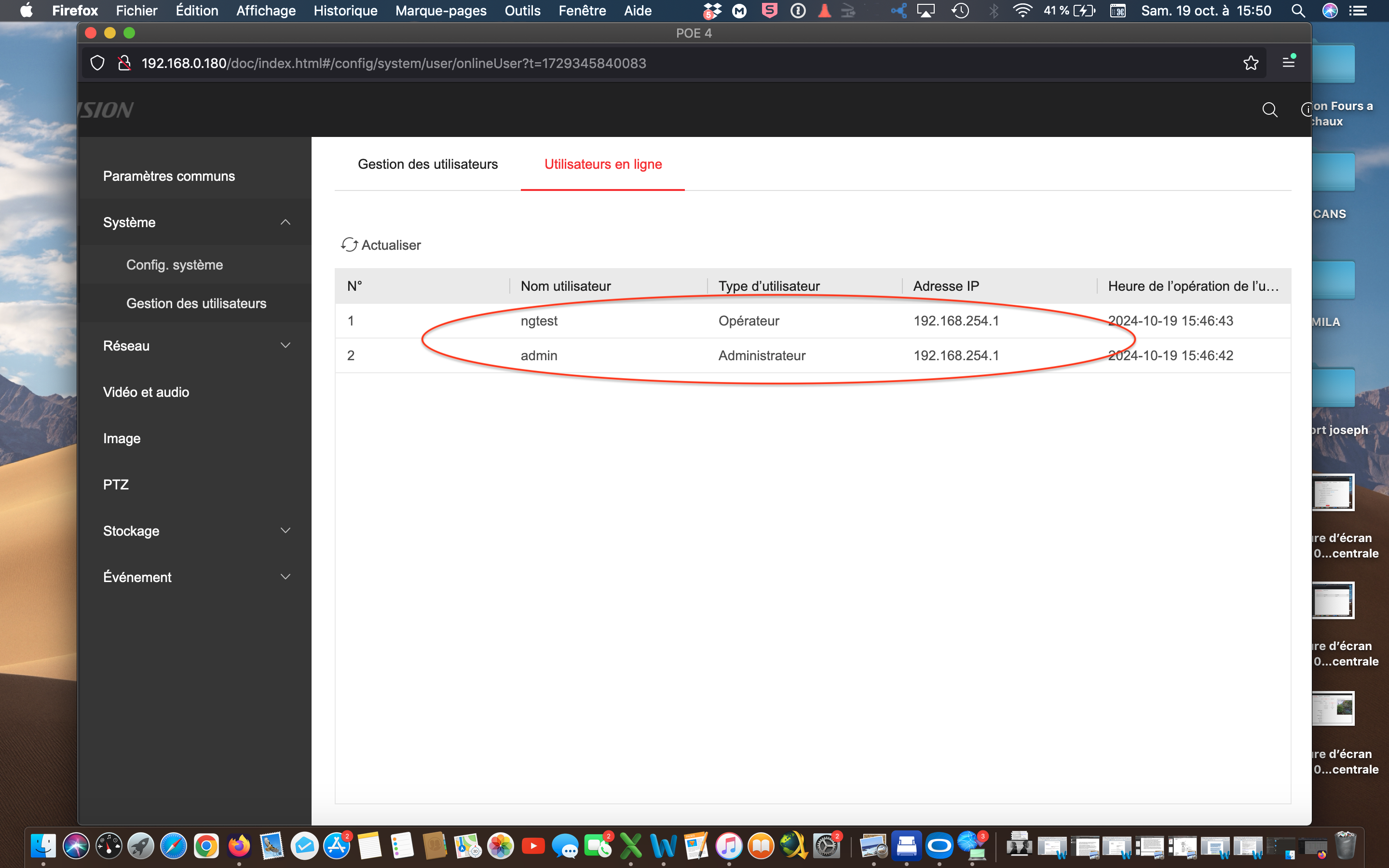Screen dimensions: 1389x868
Task: Bookmark page with the star icon
Action: [1251, 63]
